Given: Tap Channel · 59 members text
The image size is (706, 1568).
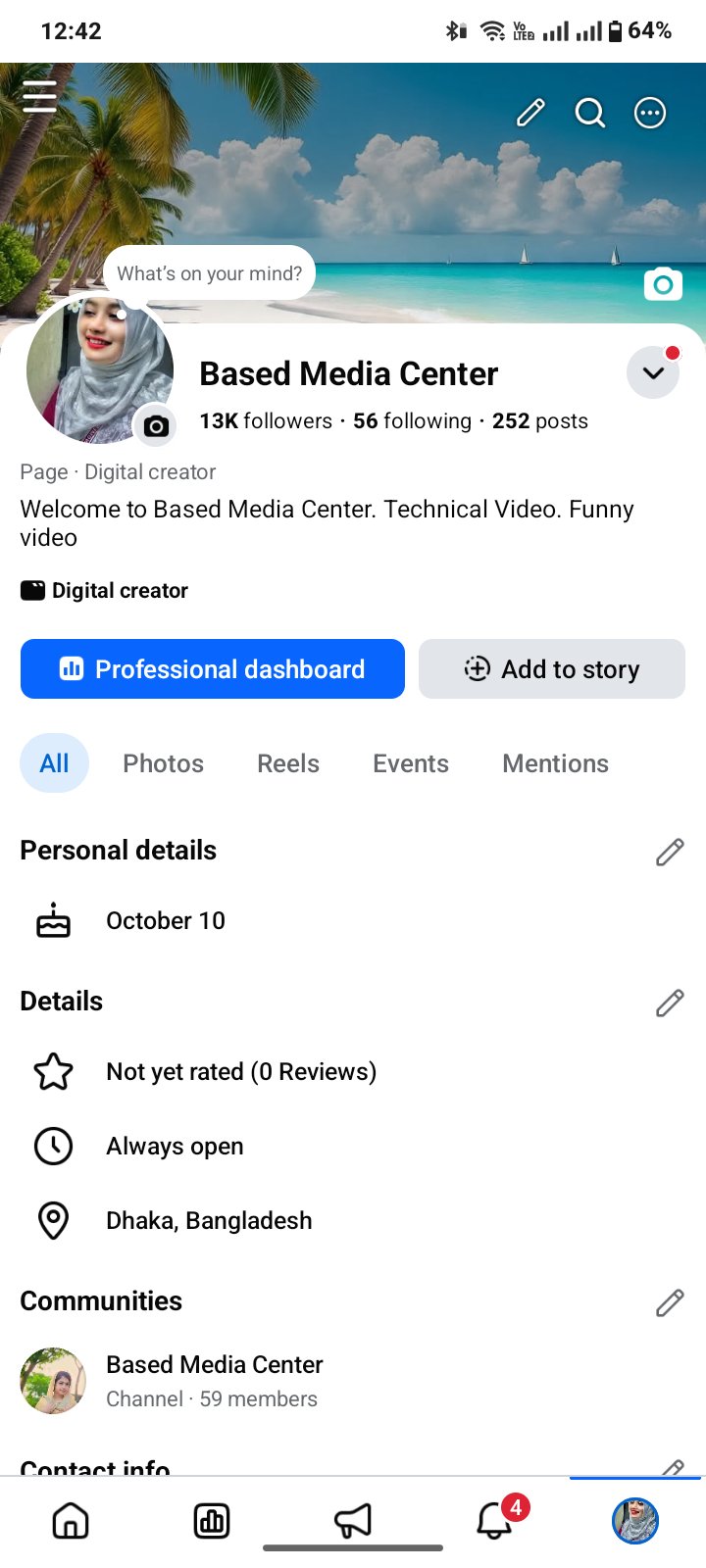Looking at the screenshot, I should [212, 1399].
